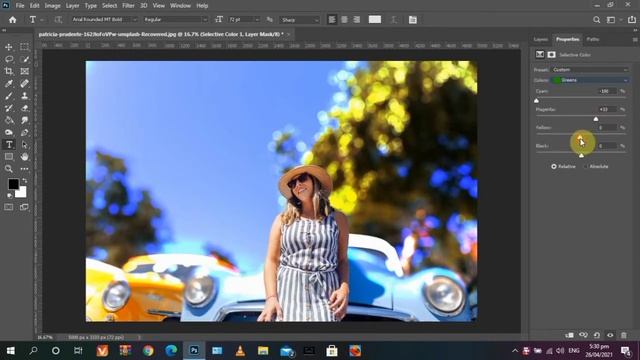
Task: Select the Brush tool
Action: point(9,96)
